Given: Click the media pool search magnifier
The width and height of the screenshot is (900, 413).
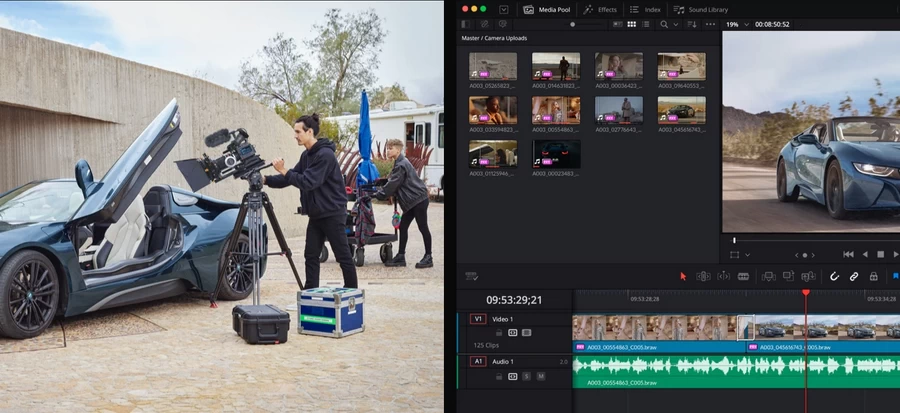Looking at the screenshot, I should [x=664, y=24].
